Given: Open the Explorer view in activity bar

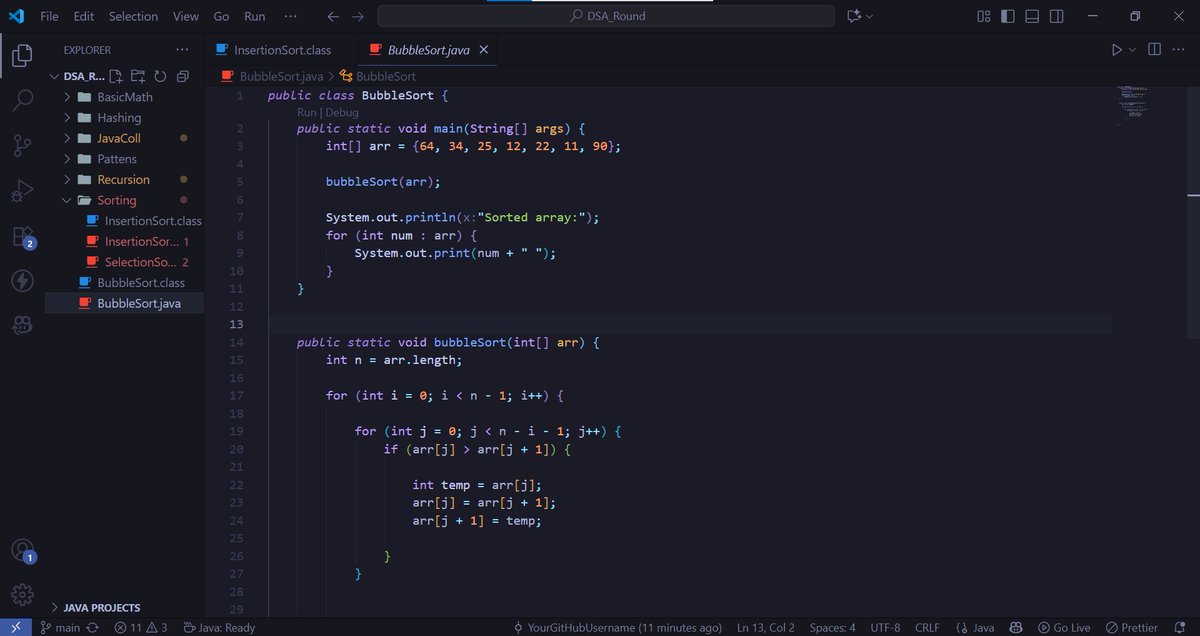Looking at the screenshot, I should pyautogui.click(x=22, y=56).
